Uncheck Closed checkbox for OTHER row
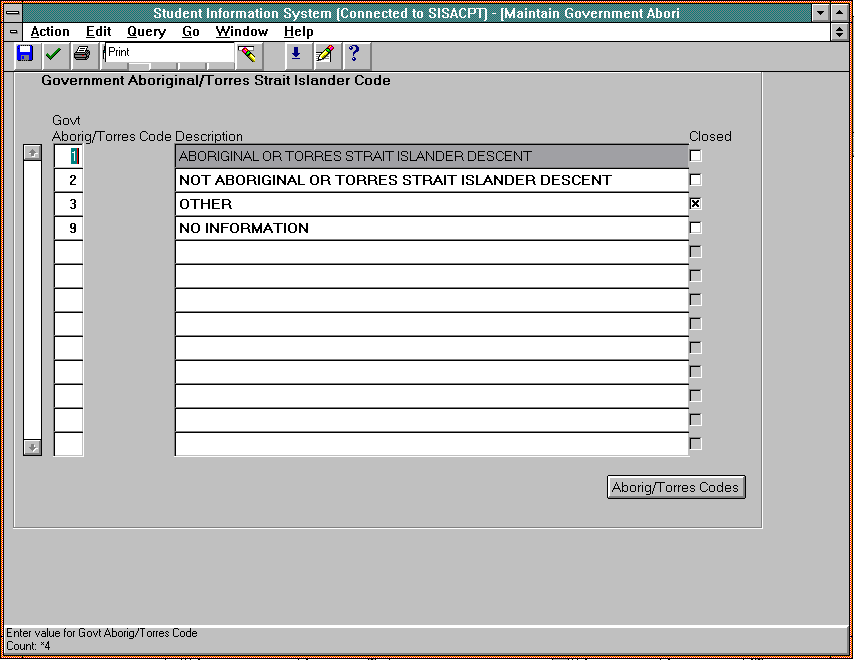 tap(696, 204)
